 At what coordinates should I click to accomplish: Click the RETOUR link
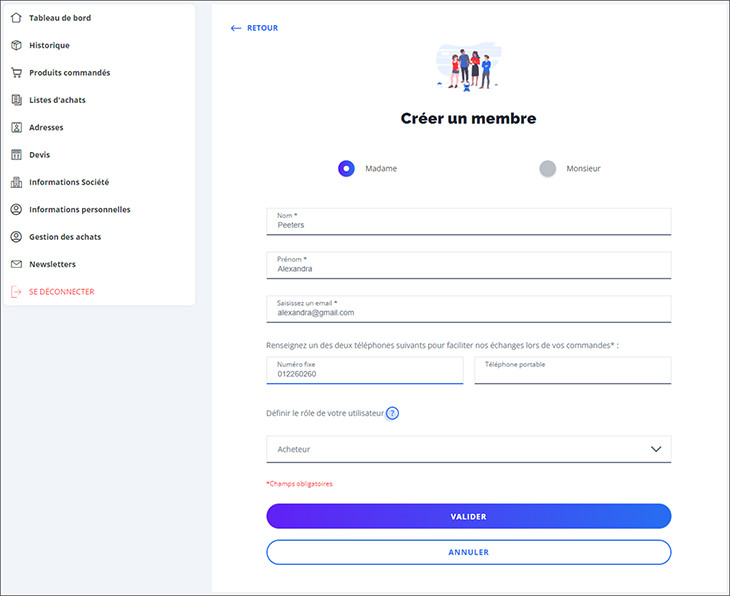pos(263,28)
